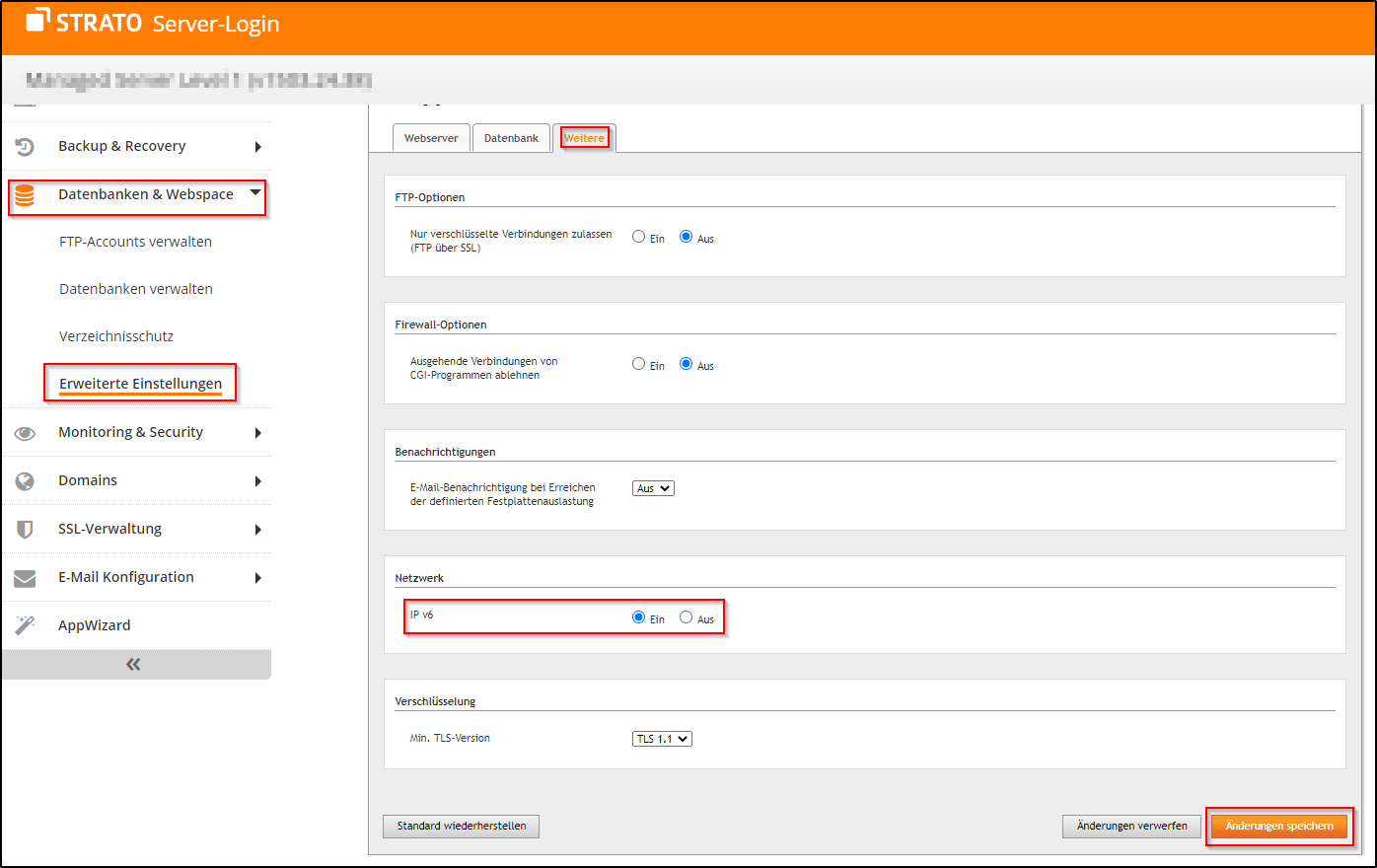Viewport: 1377px width, 868px height.
Task: Collapse sidebar with double chevron icon
Action: (x=134, y=665)
